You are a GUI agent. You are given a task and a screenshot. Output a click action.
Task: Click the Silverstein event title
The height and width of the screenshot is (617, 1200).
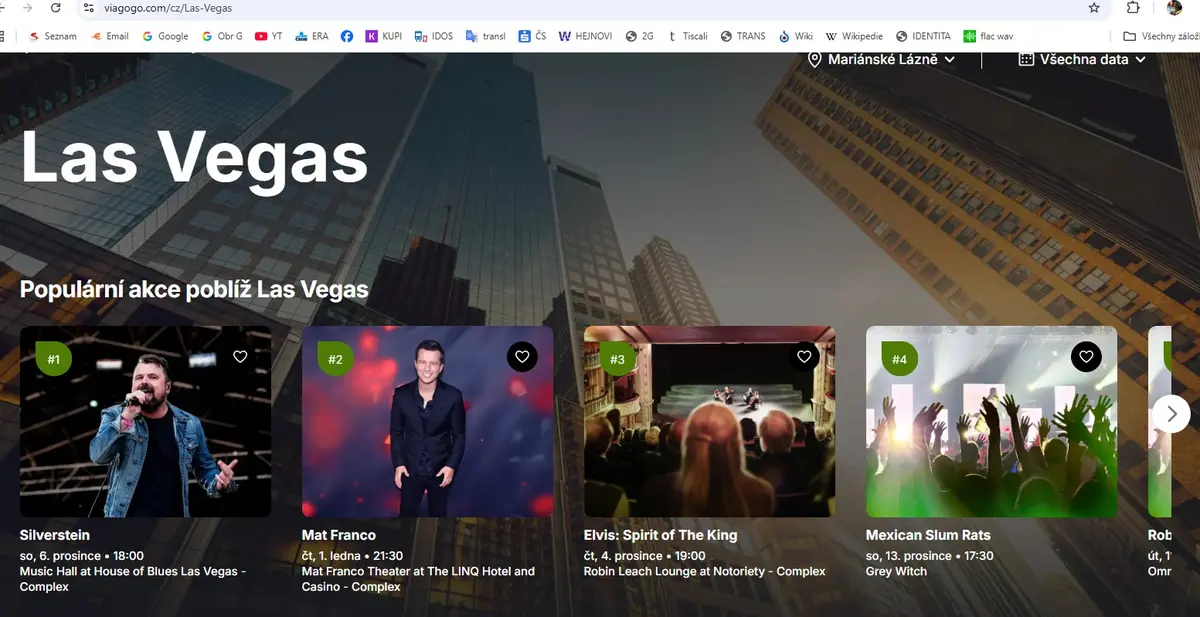[55, 535]
